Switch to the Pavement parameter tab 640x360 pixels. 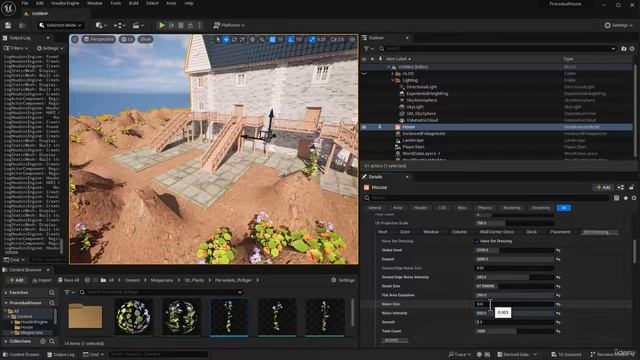[x=560, y=232]
